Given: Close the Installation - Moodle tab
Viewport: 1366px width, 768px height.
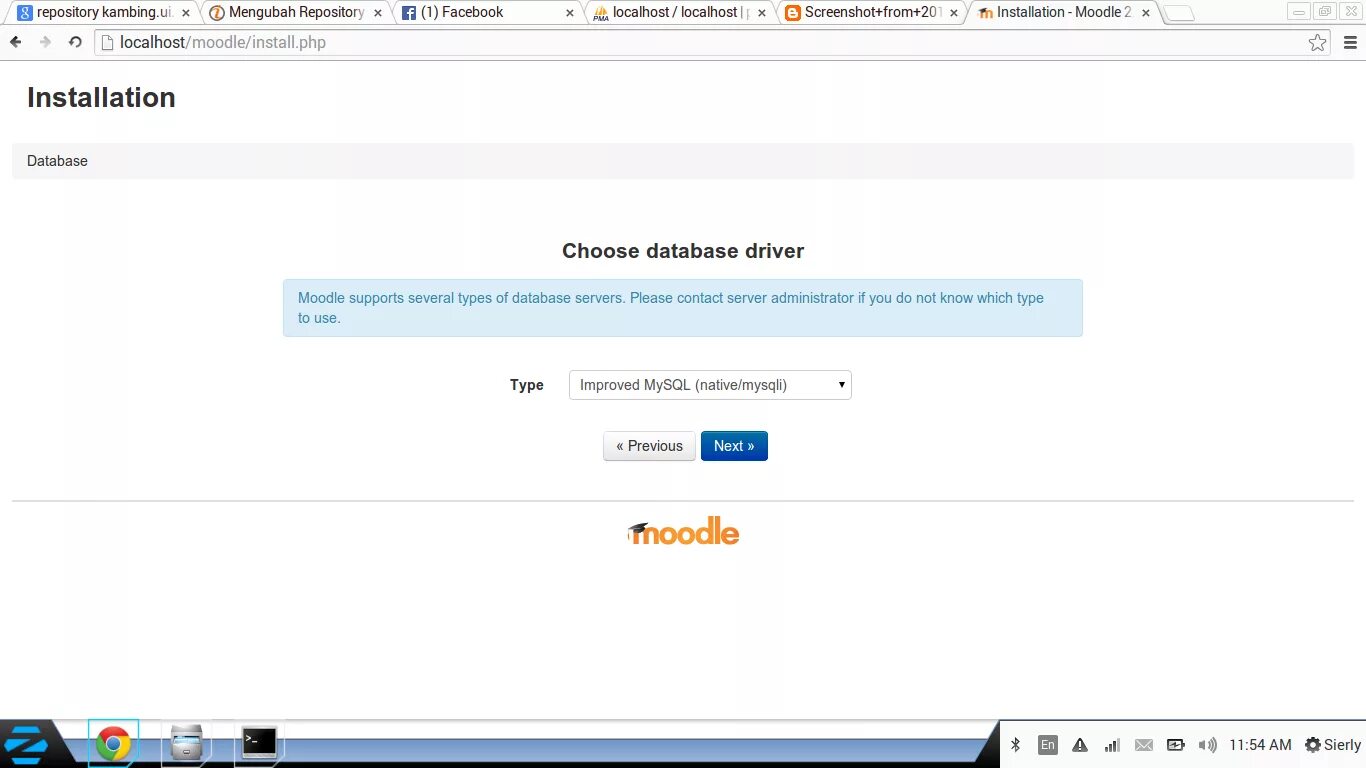Looking at the screenshot, I should 1144,13.
